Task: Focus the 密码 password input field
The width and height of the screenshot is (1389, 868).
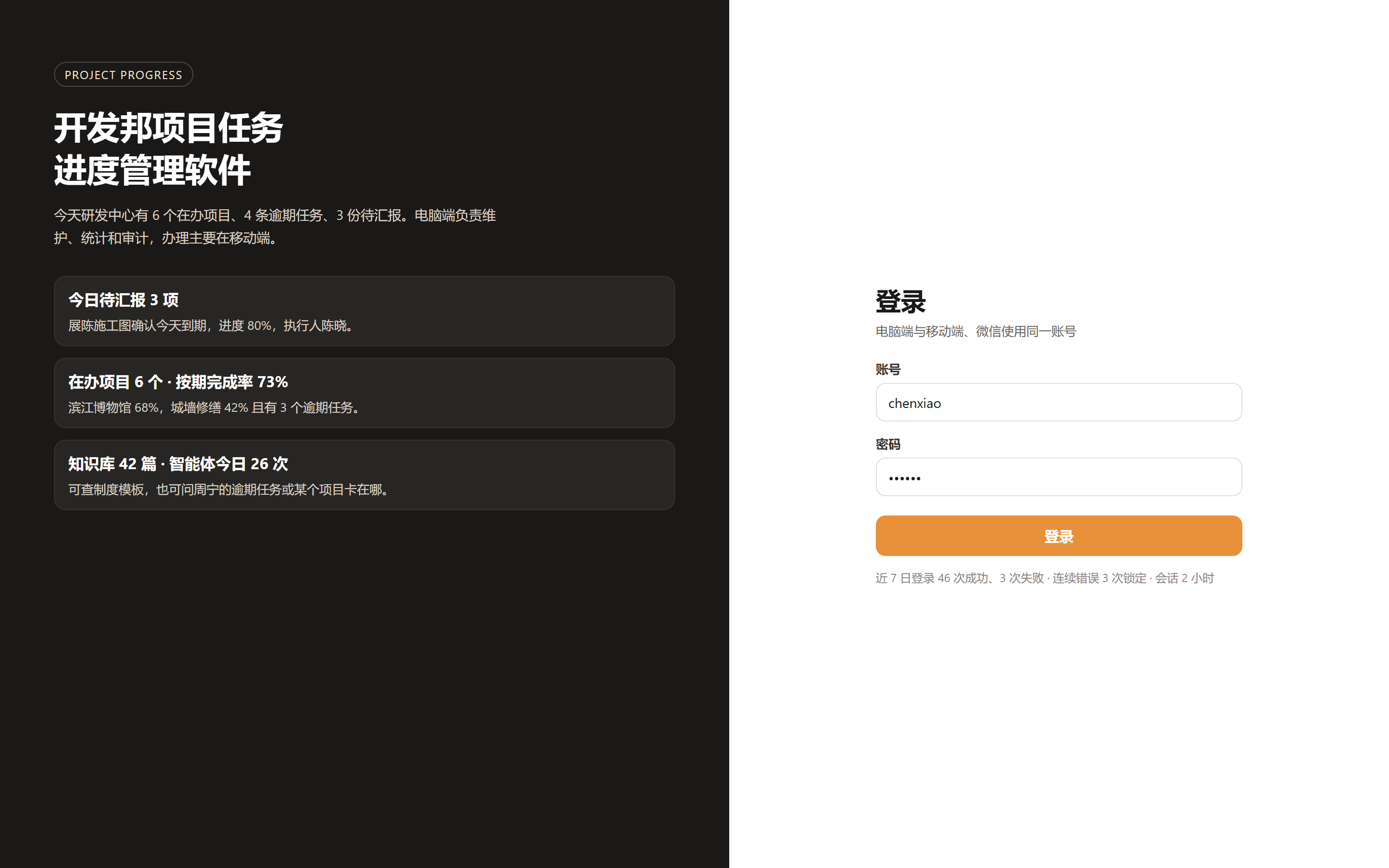Action: click(x=1059, y=477)
